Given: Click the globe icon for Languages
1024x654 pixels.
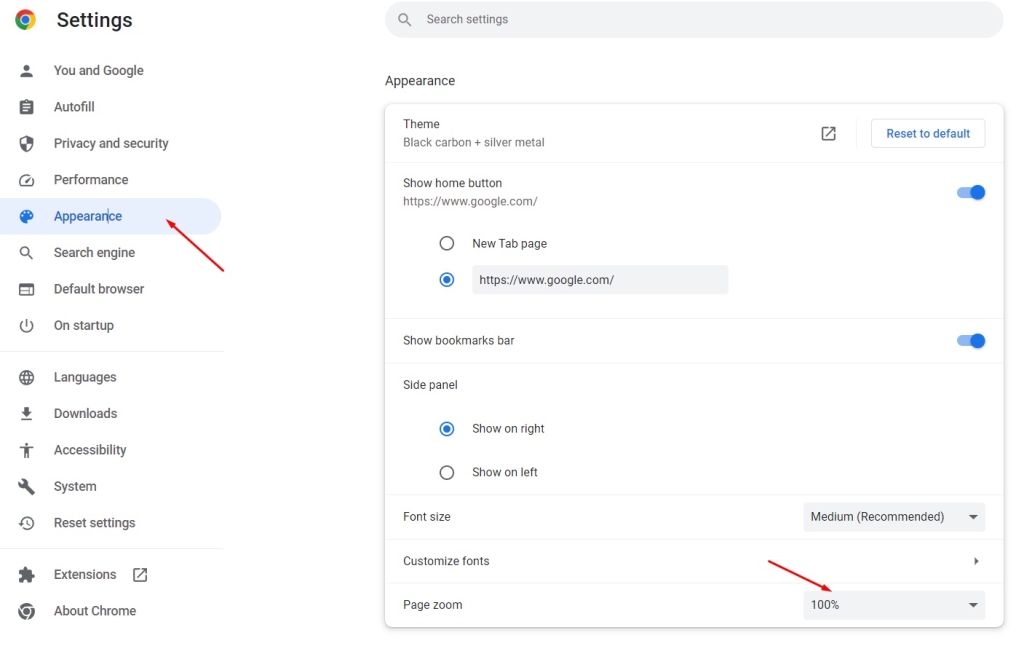Looking at the screenshot, I should [x=26, y=377].
